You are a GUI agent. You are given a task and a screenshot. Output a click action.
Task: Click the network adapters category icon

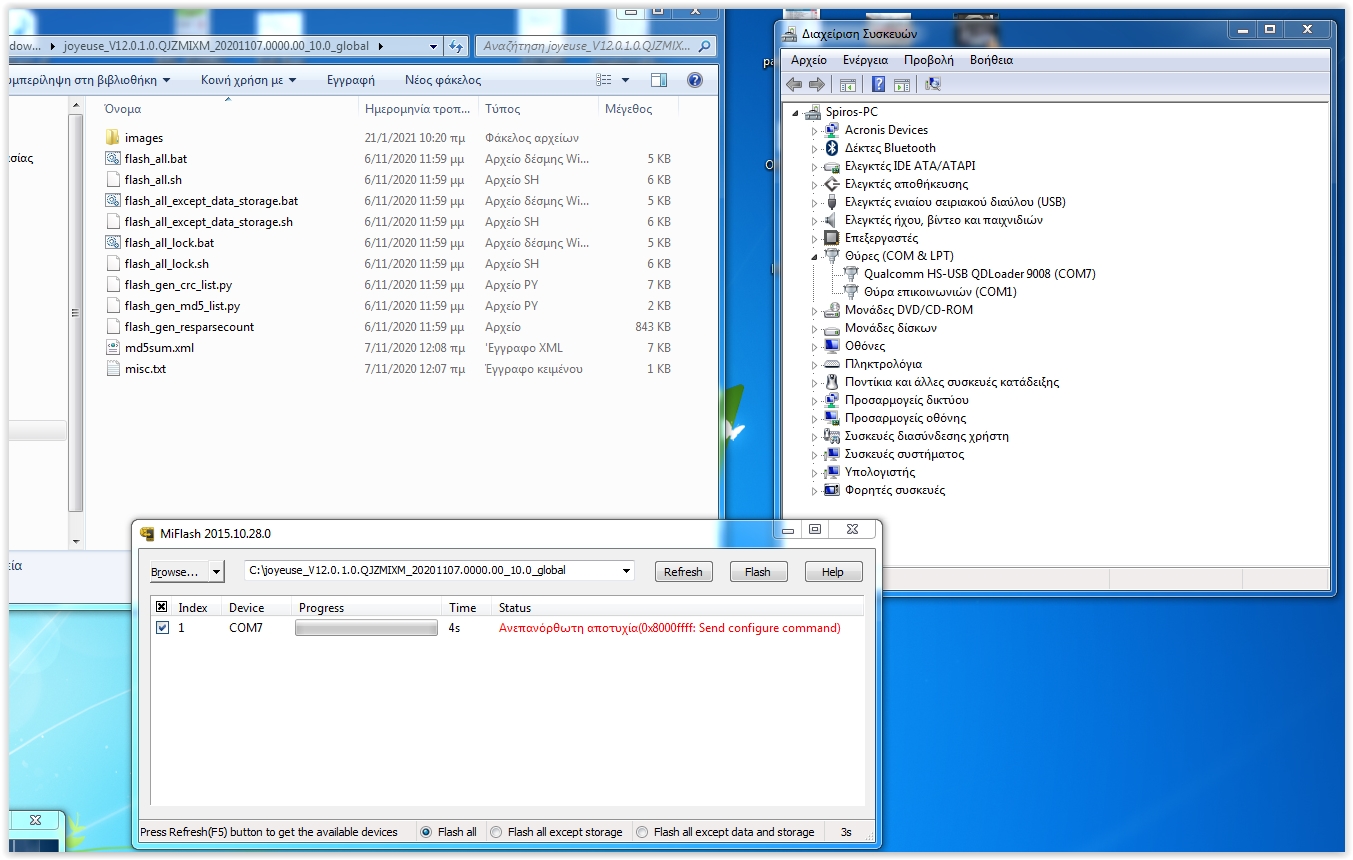[x=831, y=400]
